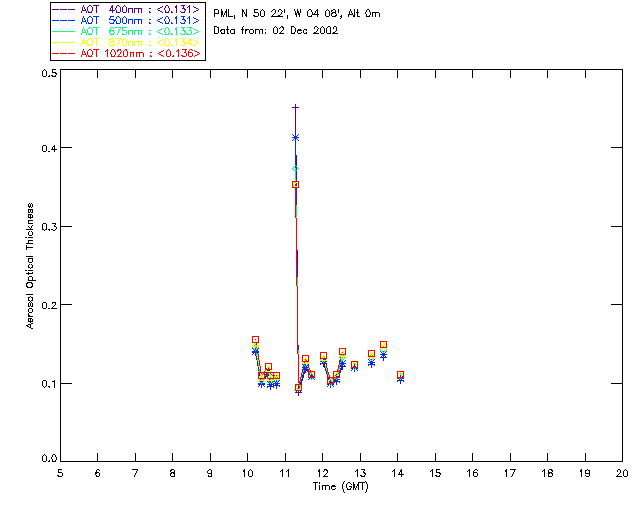The image size is (640, 512).
Task: Click the y-axis tick label 0.4
Action: [x=49, y=148]
